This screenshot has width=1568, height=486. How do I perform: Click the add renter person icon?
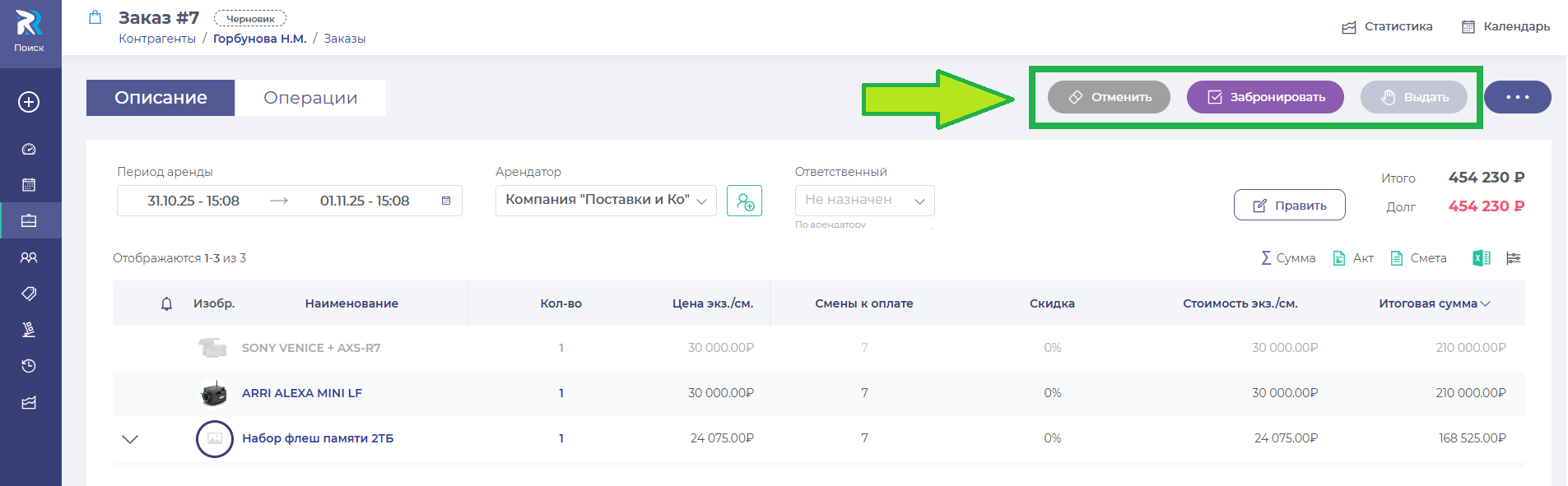coord(744,201)
